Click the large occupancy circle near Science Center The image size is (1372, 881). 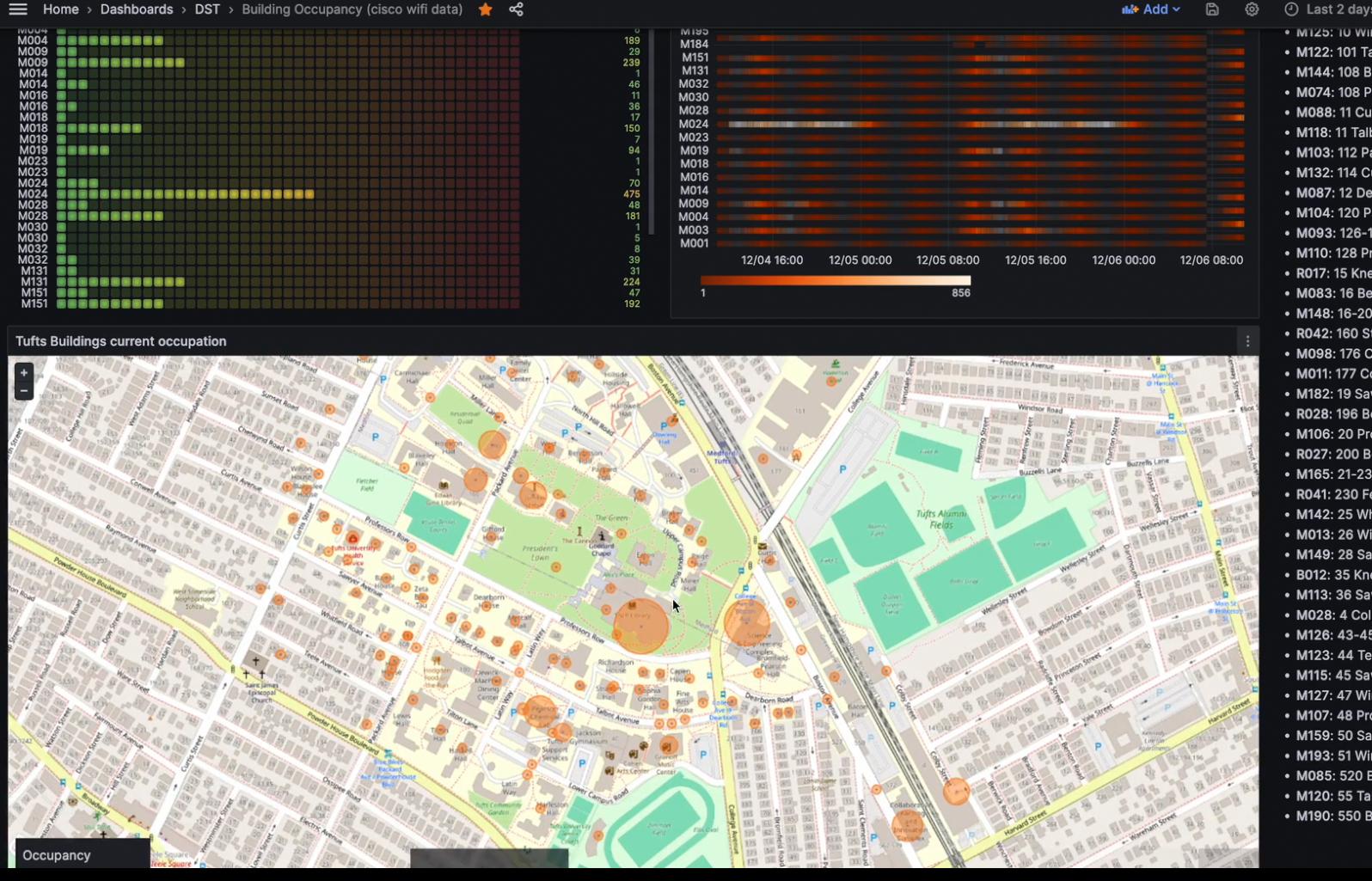pos(746,622)
